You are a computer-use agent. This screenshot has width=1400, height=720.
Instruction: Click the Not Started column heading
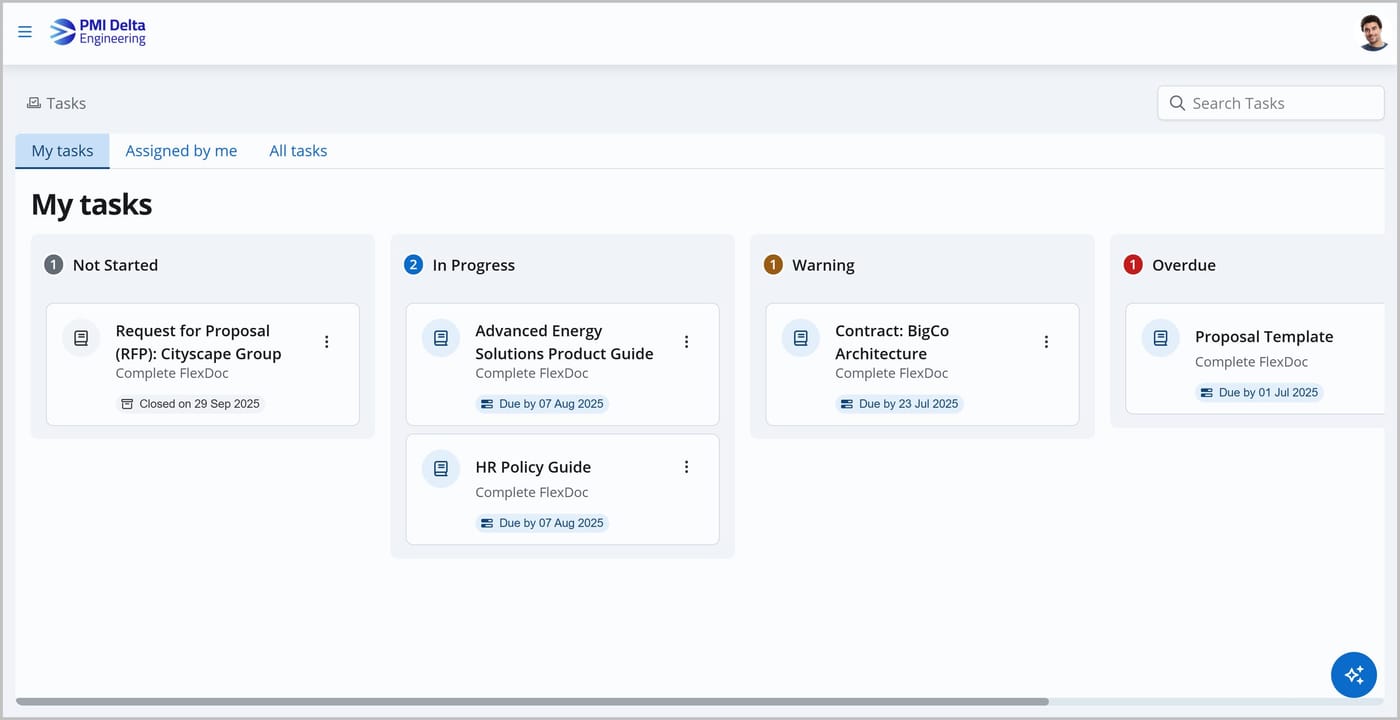click(x=115, y=265)
